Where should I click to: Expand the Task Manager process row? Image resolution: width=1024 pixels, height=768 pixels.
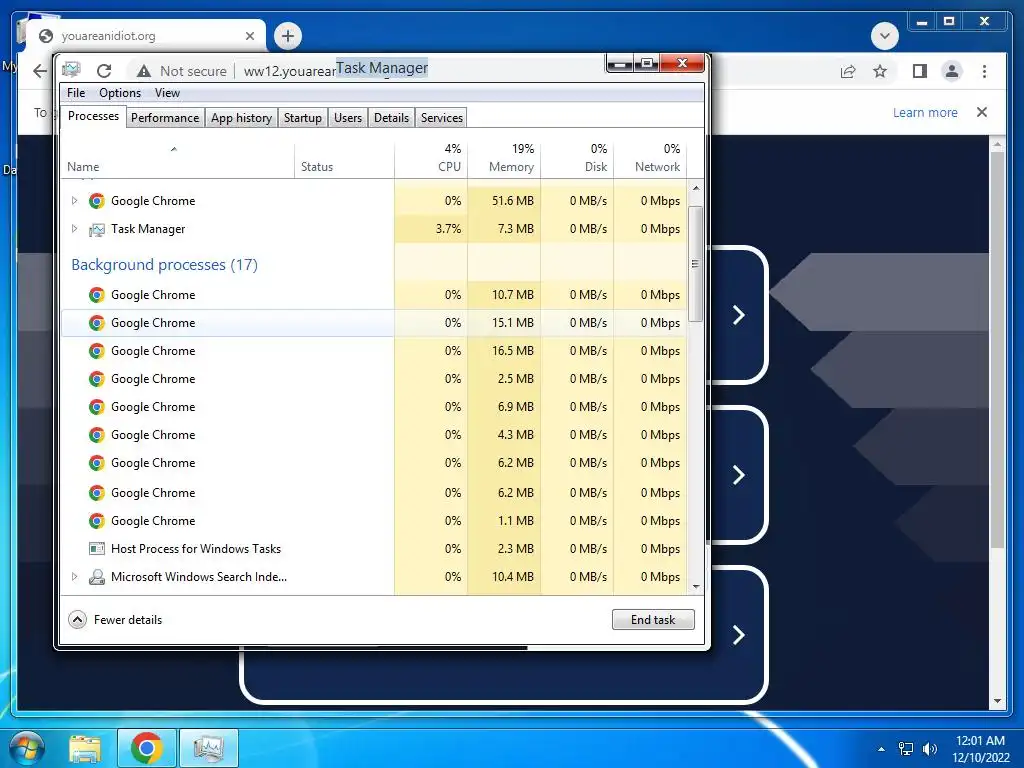(74, 229)
